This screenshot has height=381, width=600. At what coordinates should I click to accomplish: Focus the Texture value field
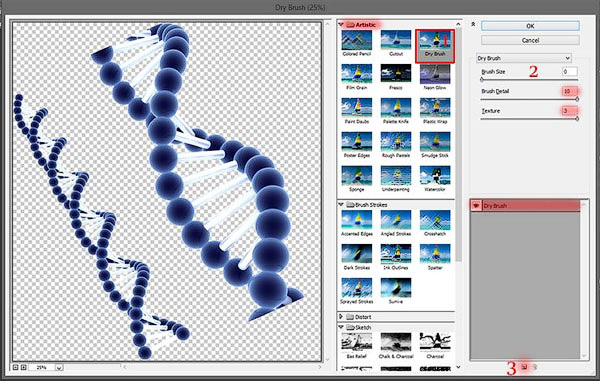570,111
